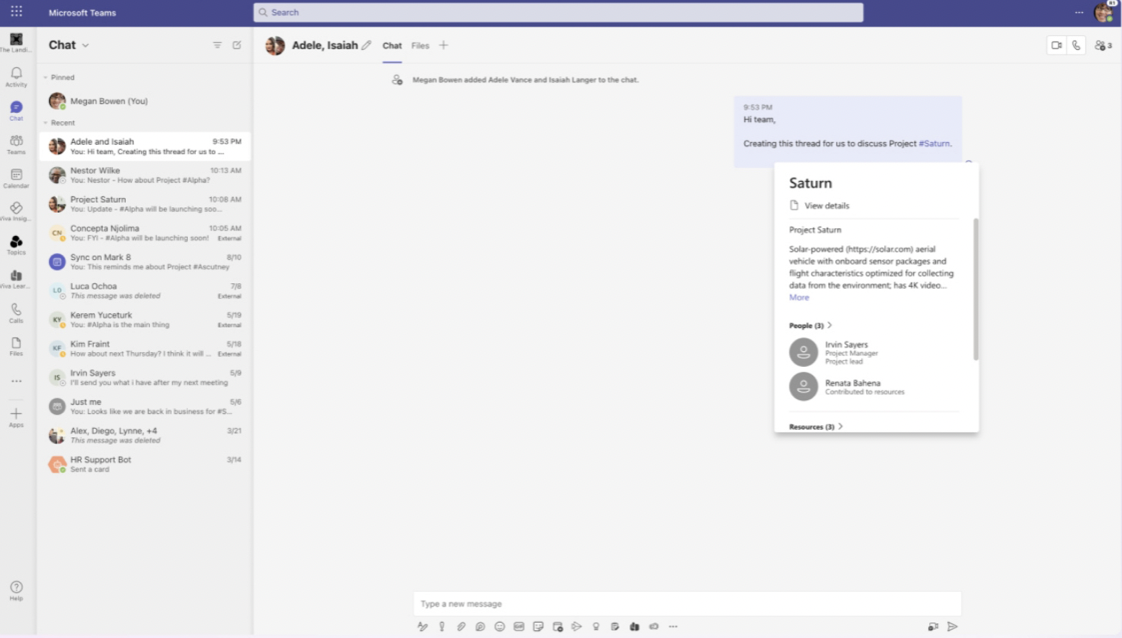Screen dimensions: 1122x638
Task: Click View details in Saturn card
Action: point(826,205)
